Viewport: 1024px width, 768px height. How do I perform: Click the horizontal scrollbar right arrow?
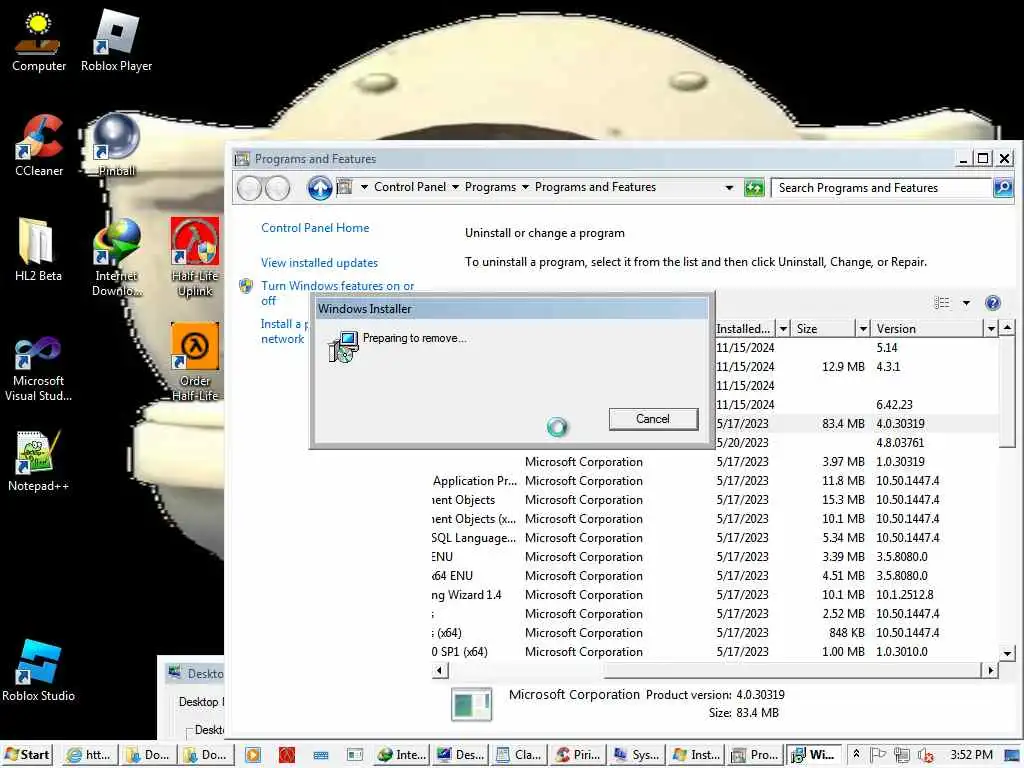point(991,670)
